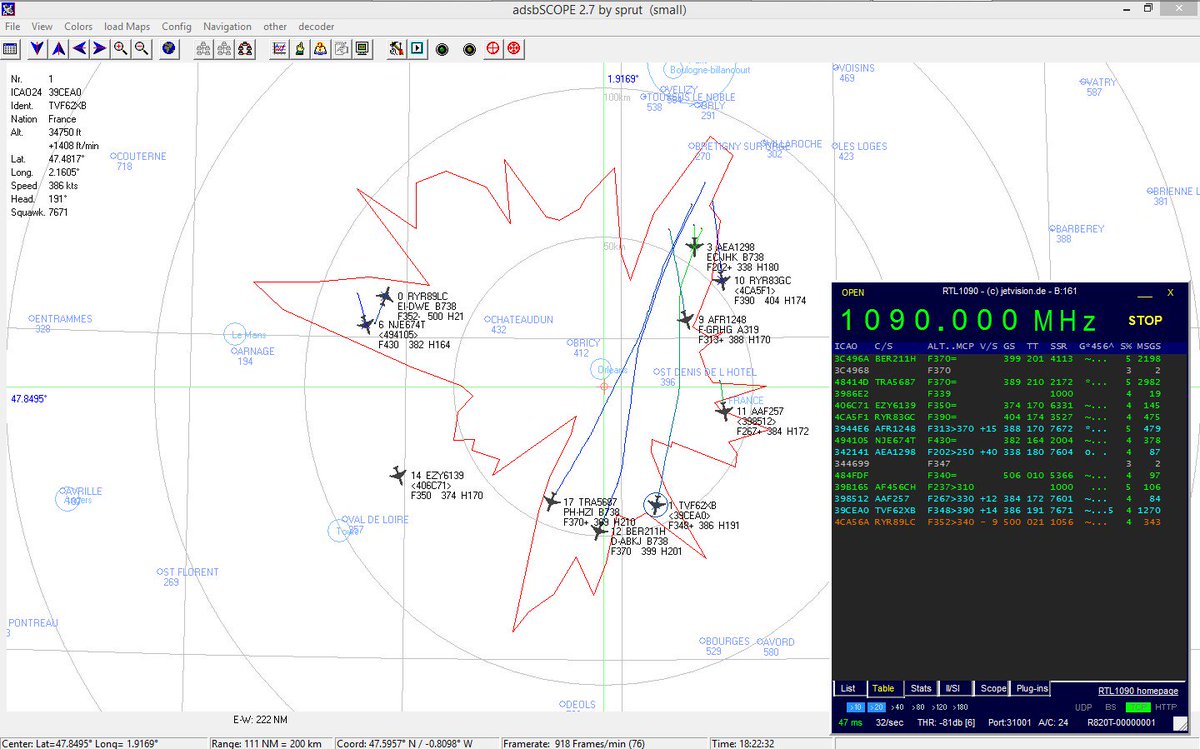
Task: Click the TRA5687 row in the RTL1090 table
Action: point(1010,384)
